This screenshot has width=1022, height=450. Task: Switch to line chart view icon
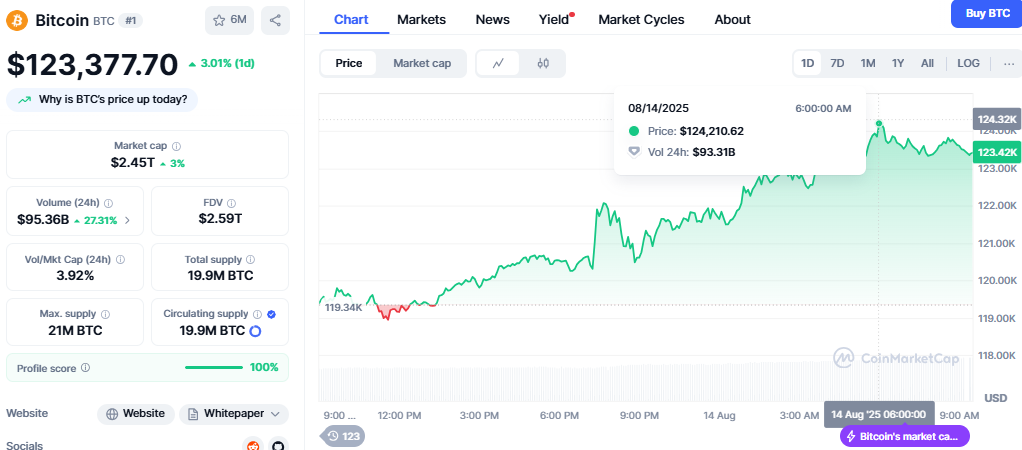(x=499, y=63)
